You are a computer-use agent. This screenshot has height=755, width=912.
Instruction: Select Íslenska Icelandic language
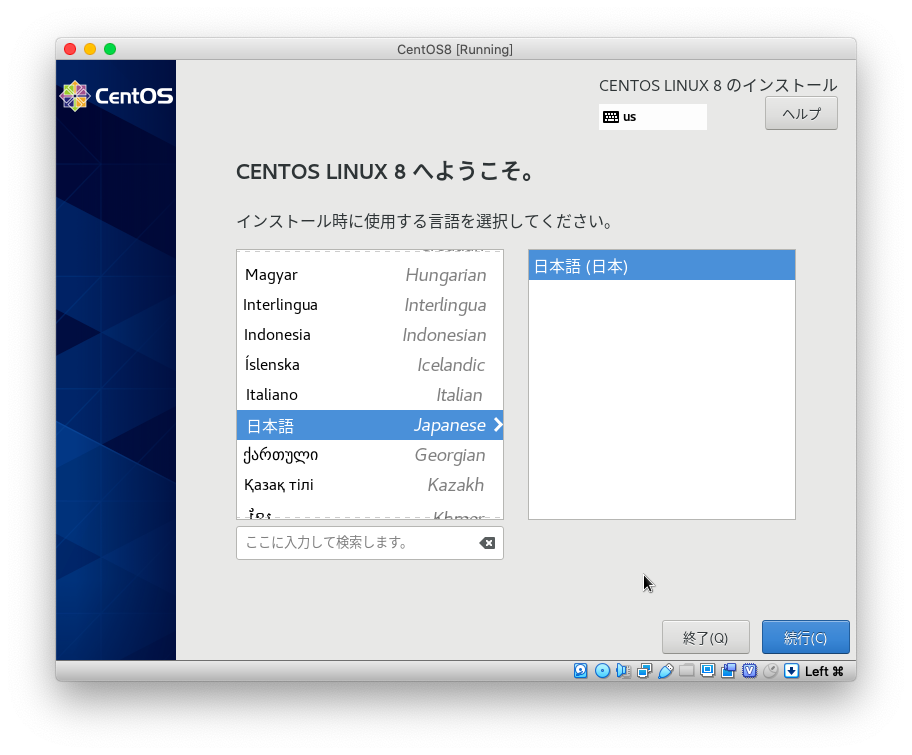pyautogui.click(x=370, y=365)
